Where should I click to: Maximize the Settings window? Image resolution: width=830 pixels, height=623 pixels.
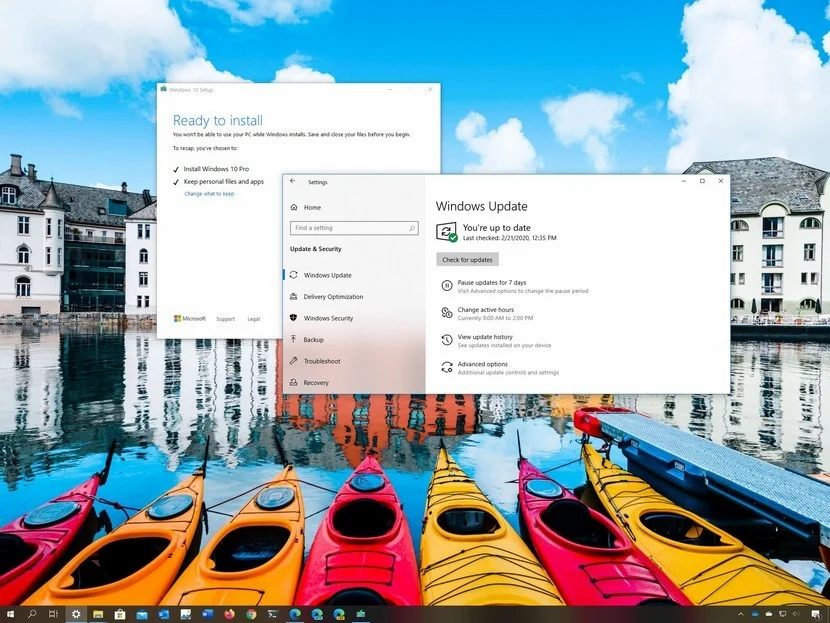pyautogui.click(x=702, y=181)
